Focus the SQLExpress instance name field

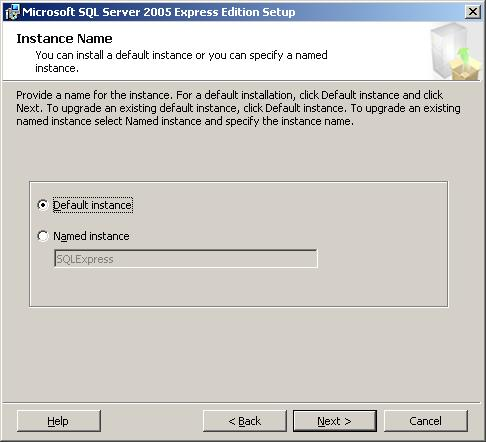[186, 259]
